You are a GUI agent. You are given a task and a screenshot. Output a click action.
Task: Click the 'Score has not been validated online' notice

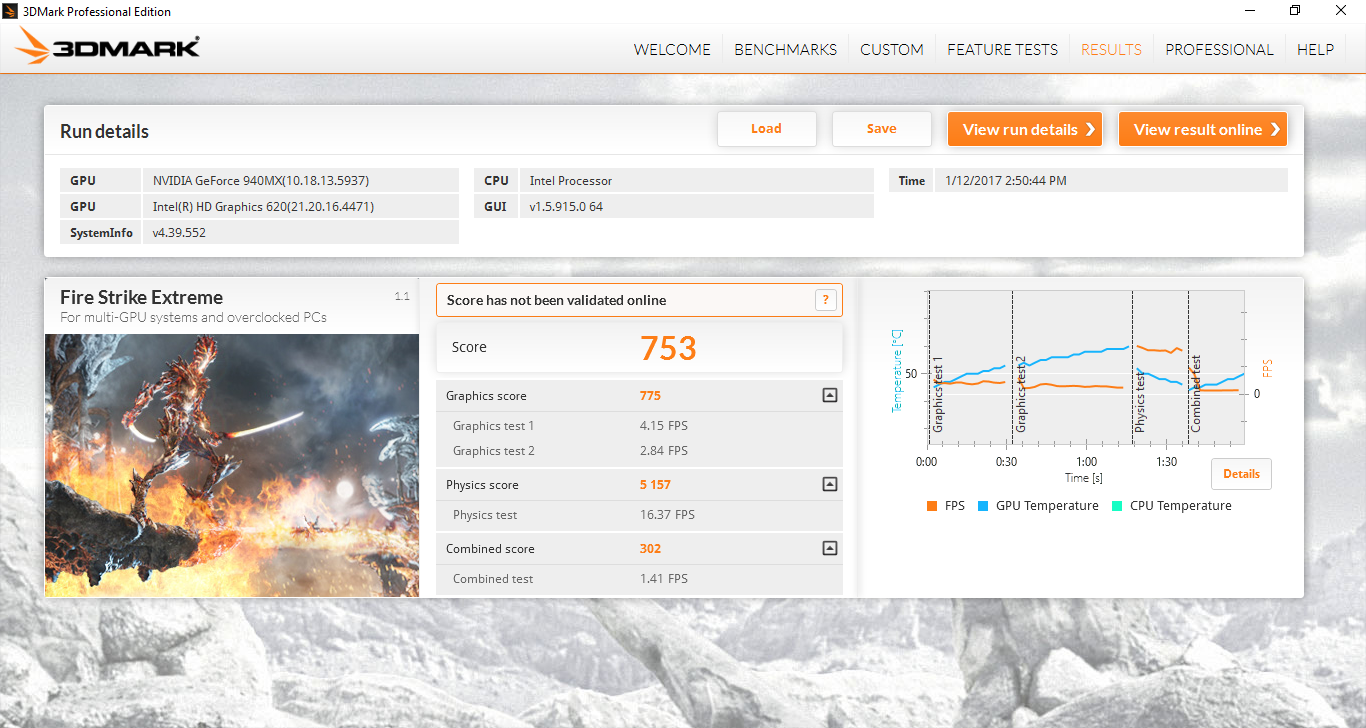click(639, 300)
